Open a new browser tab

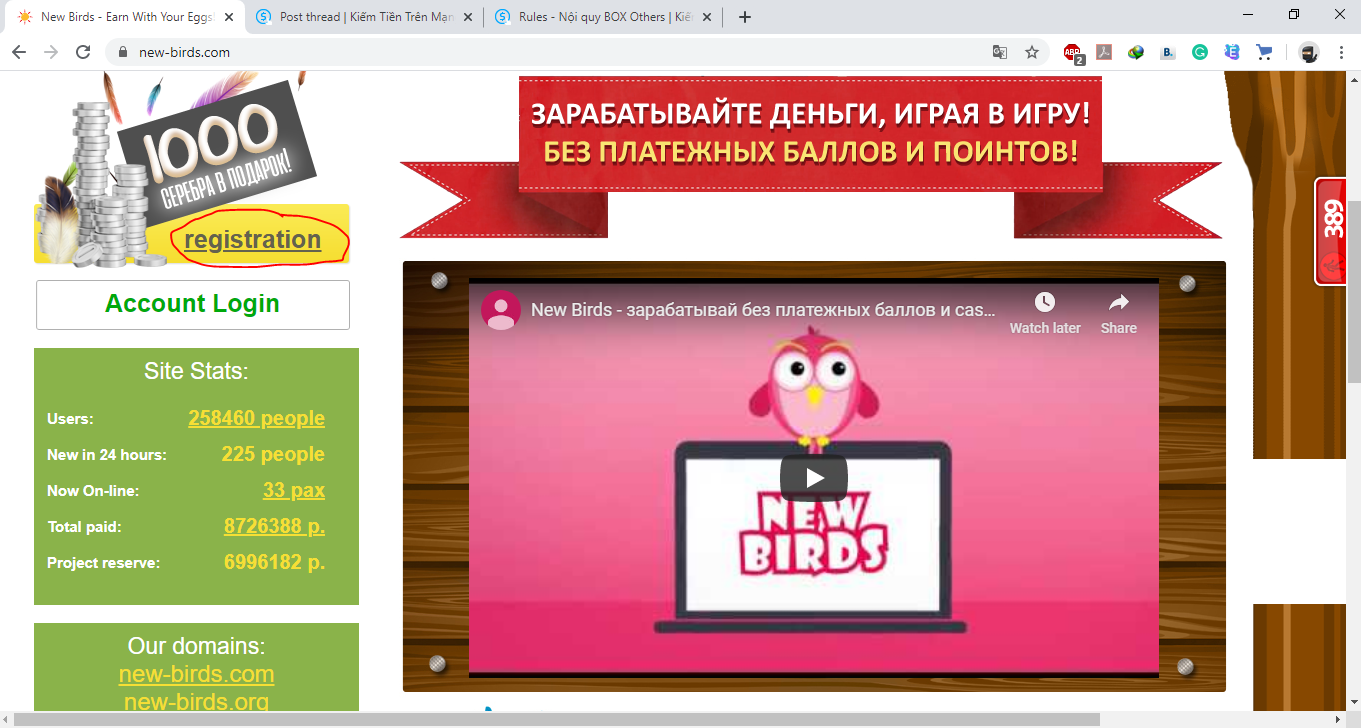pyautogui.click(x=744, y=17)
